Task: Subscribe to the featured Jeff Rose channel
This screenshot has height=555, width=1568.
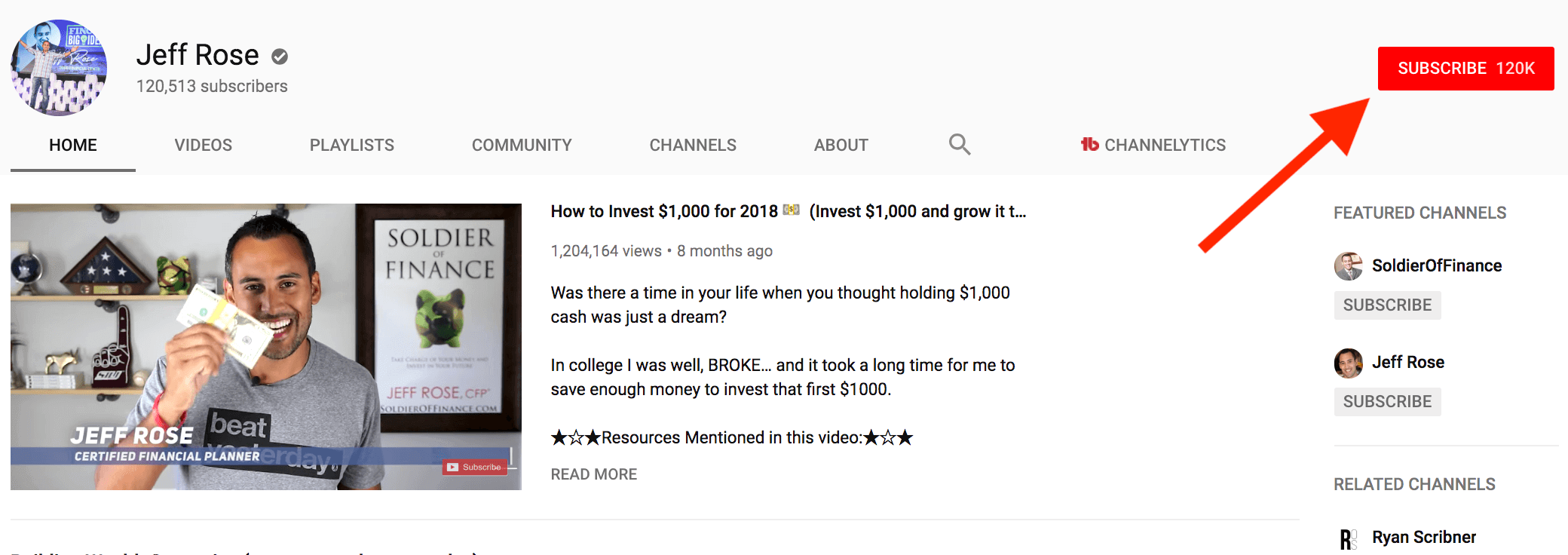Action: (x=1387, y=402)
